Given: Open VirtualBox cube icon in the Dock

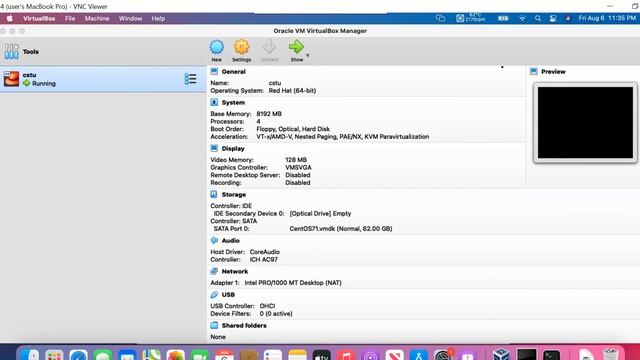Looking at the screenshot, I should [x=501, y=355].
